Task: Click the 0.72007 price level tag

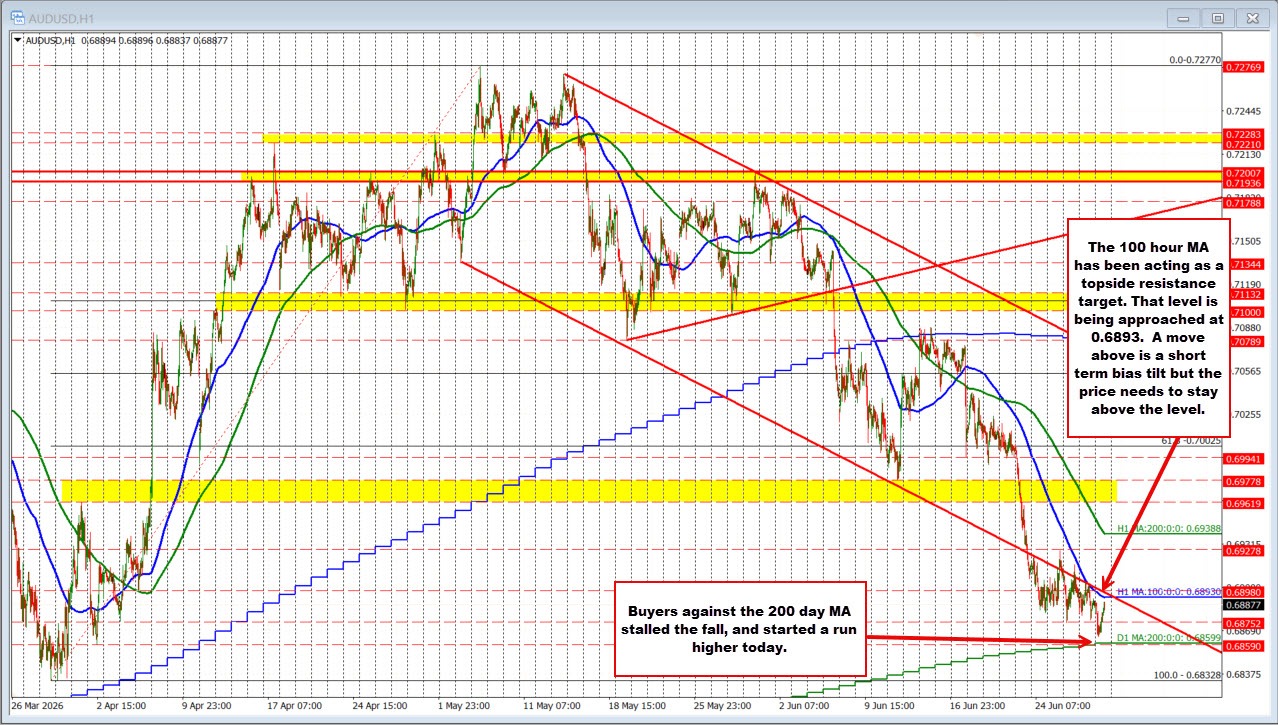Action: (x=1246, y=173)
